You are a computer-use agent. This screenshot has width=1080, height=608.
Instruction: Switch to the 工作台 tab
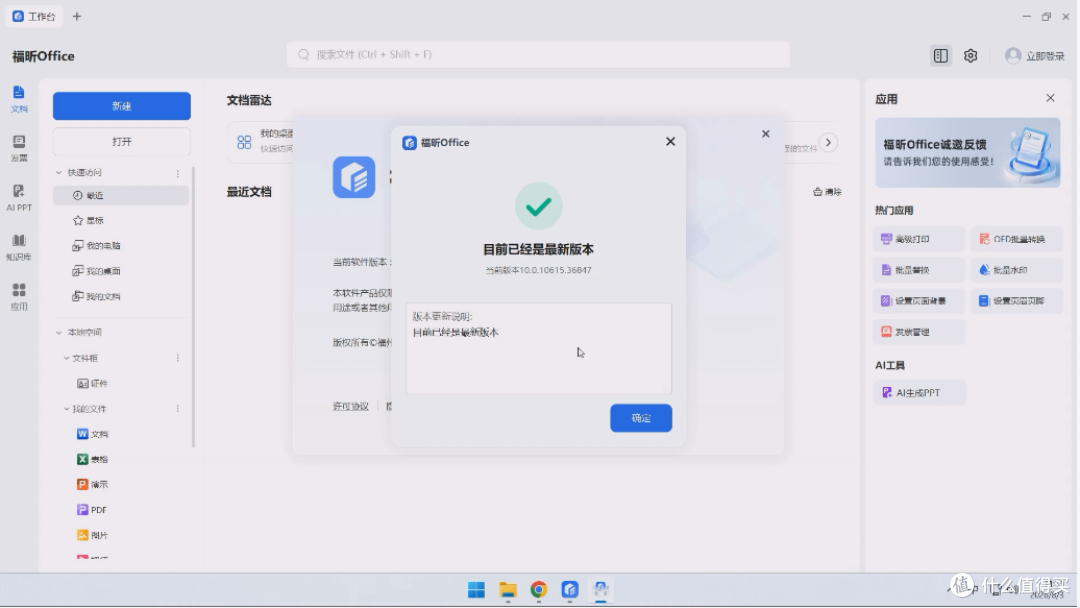coord(34,17)
